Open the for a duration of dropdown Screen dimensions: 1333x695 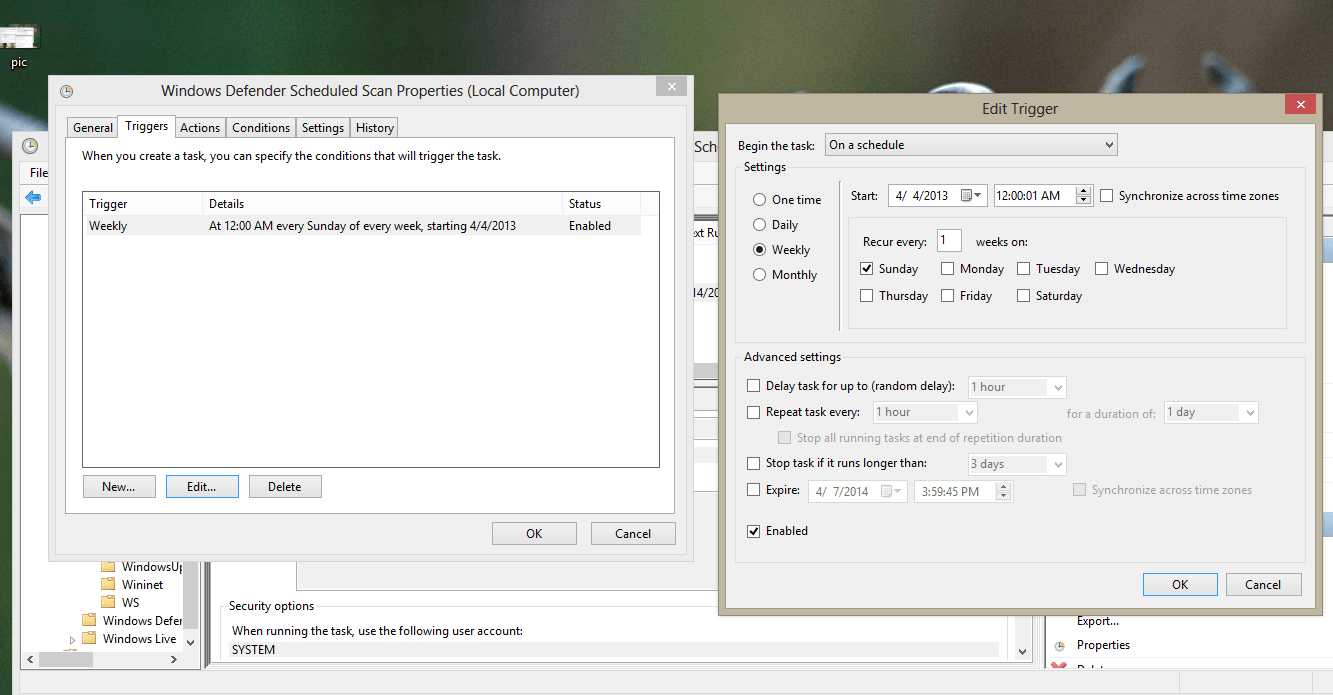pos(1211,412)
